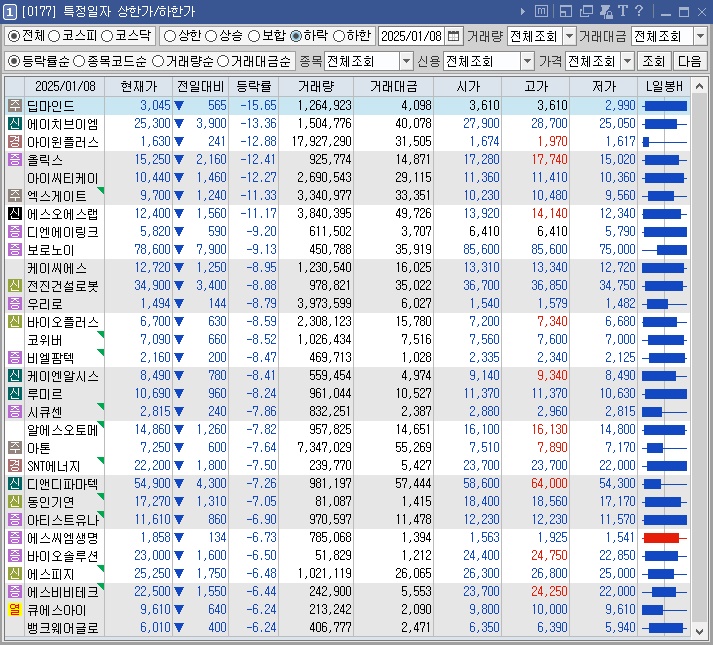Viewport: 713px width, 645px height.
Task: Click the 경 badge beside SNT에너지
Action: (15, 465)
